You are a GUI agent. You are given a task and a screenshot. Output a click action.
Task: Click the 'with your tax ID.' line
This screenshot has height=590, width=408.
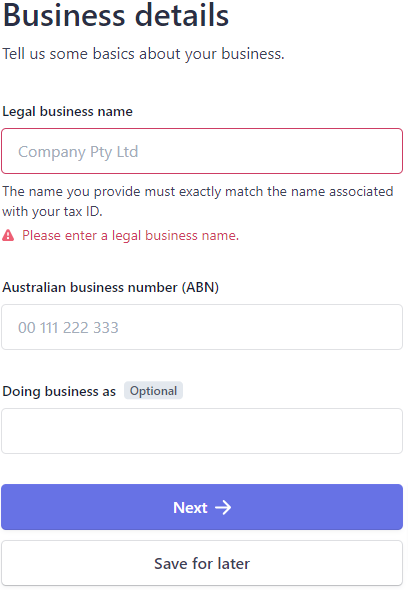(52, 211)
